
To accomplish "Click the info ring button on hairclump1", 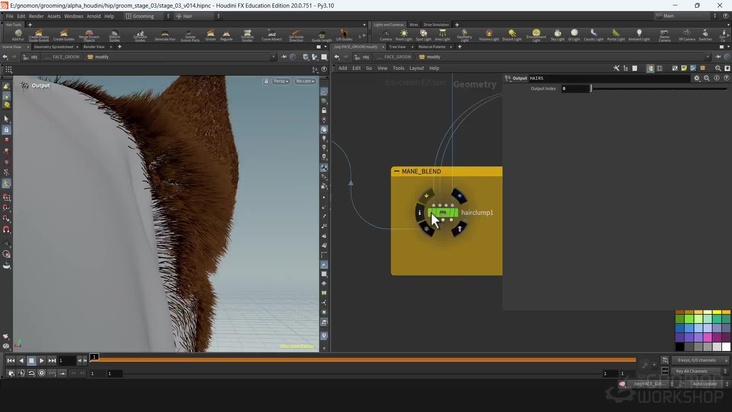I will pyautogui.click(x=420, y=212).
